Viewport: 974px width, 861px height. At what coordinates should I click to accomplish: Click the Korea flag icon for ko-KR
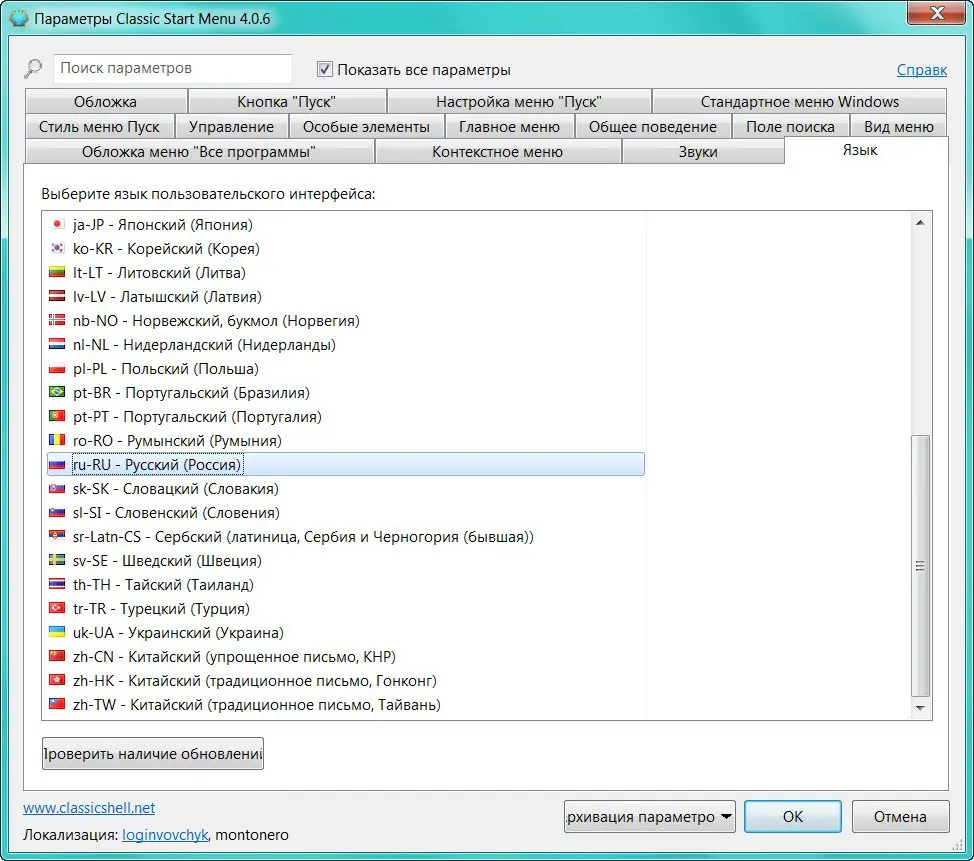(x=57, y=248)
